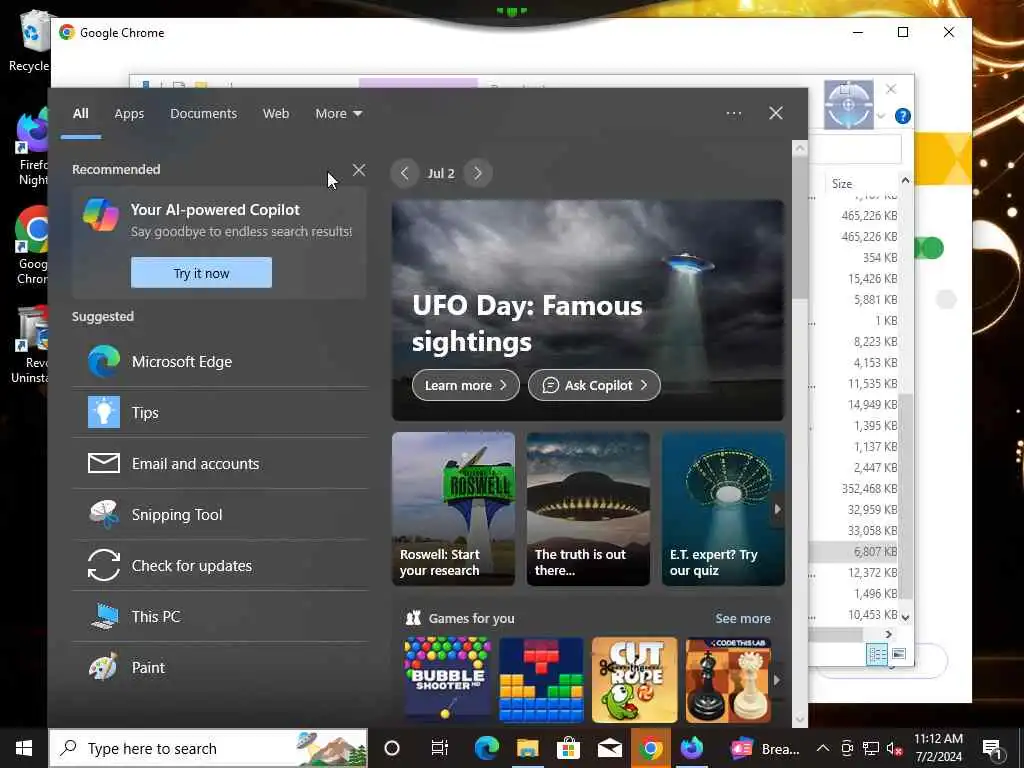Open the E.T. expert quiz card
1024x768 pixels.
coord(723,509)
